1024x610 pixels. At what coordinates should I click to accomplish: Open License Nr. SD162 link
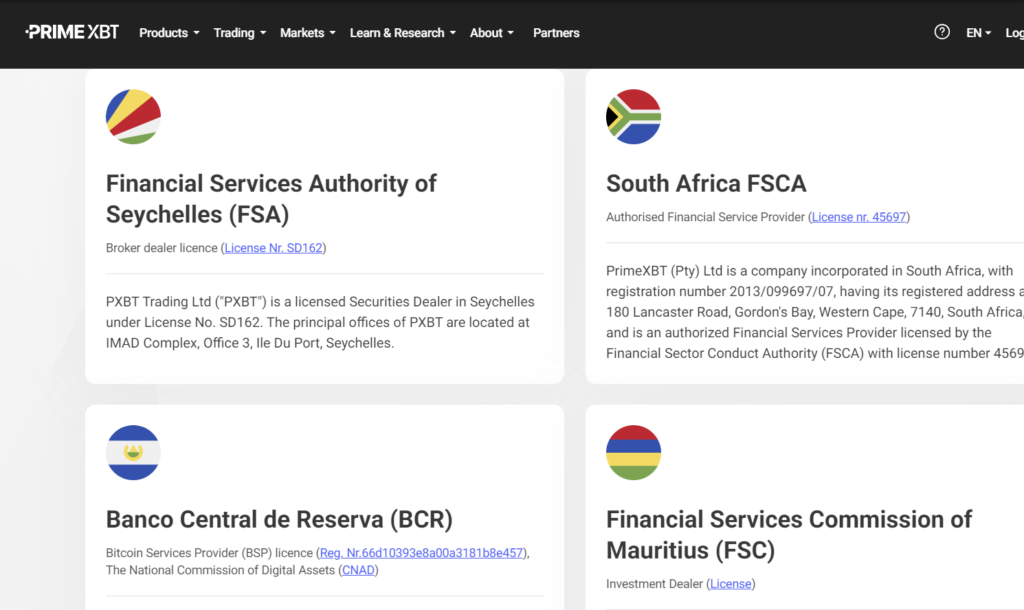[274, 248]
